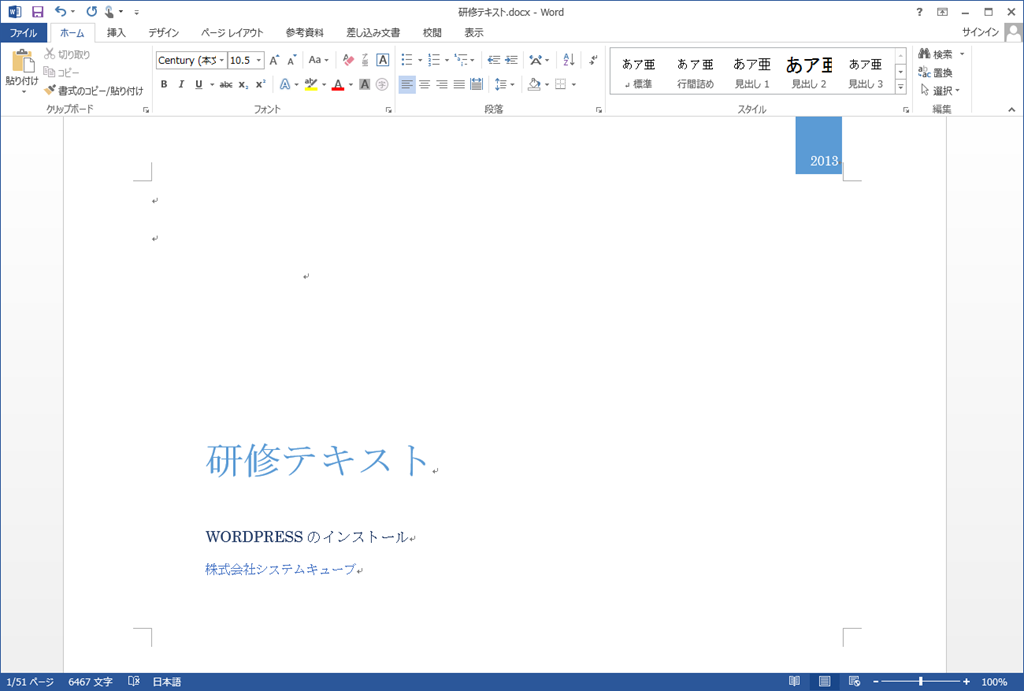
Task: Increase font size with grow font icon
Action: coord(274,60)
